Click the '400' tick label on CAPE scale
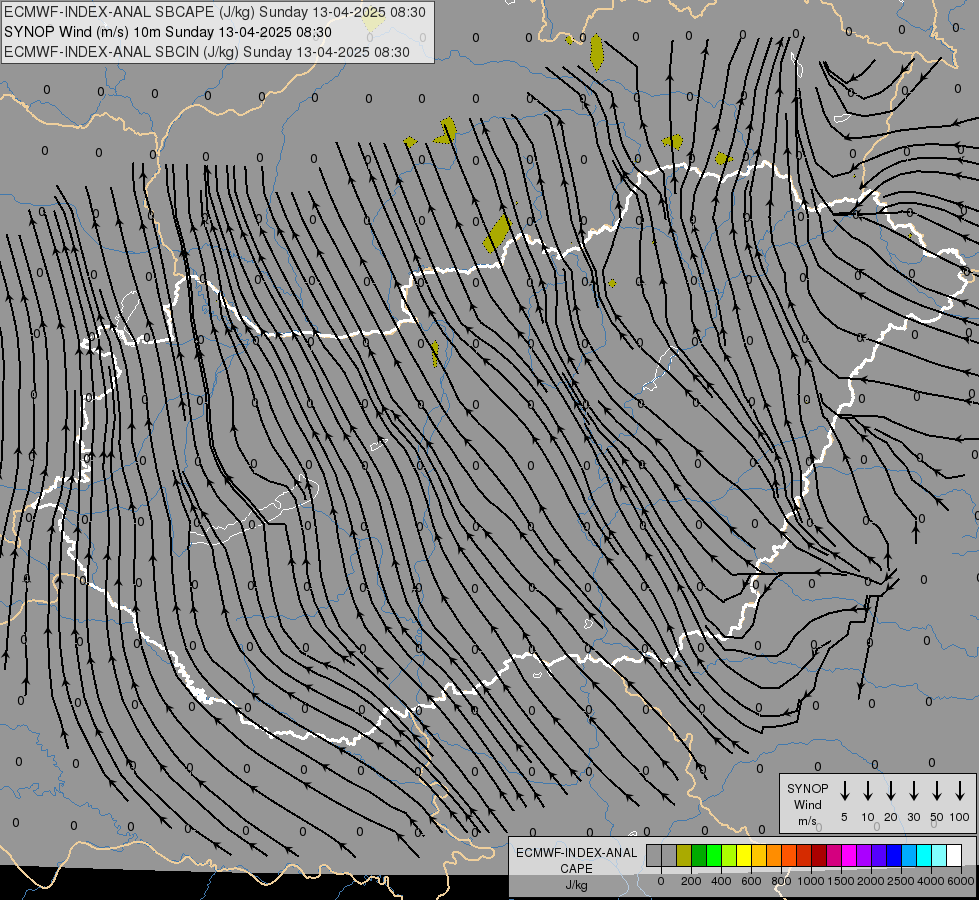The height and width of the screenshot is (900, 979). (x=721, y=881)
